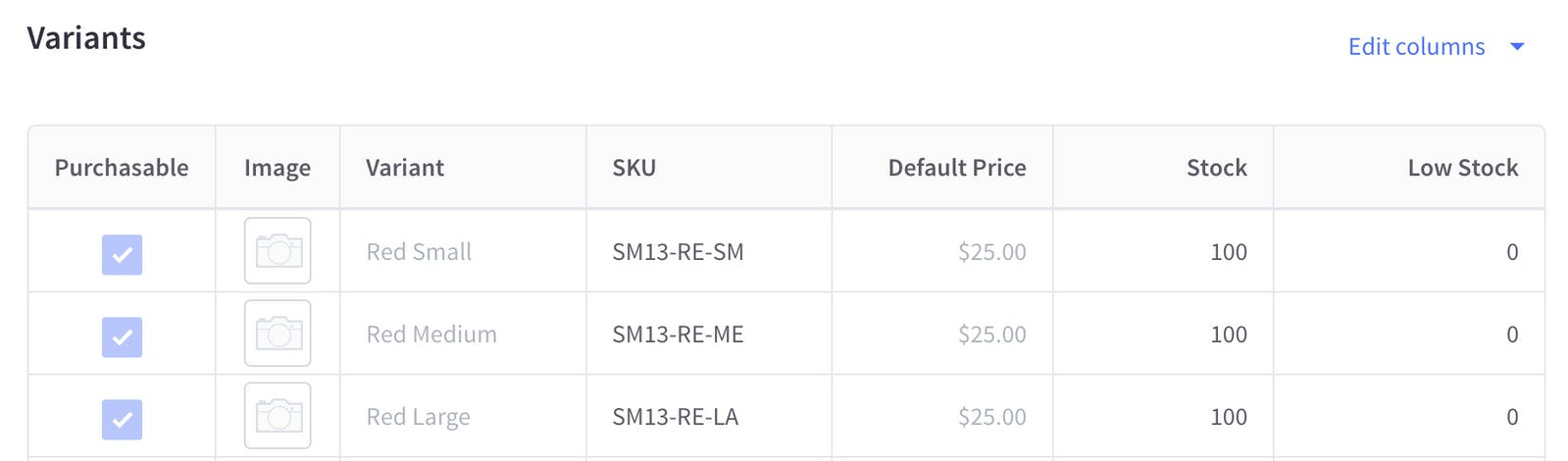This screenshot has height=461, width=1568.
Task: Click the Edit columns link
Action: tap(1416, 46)
